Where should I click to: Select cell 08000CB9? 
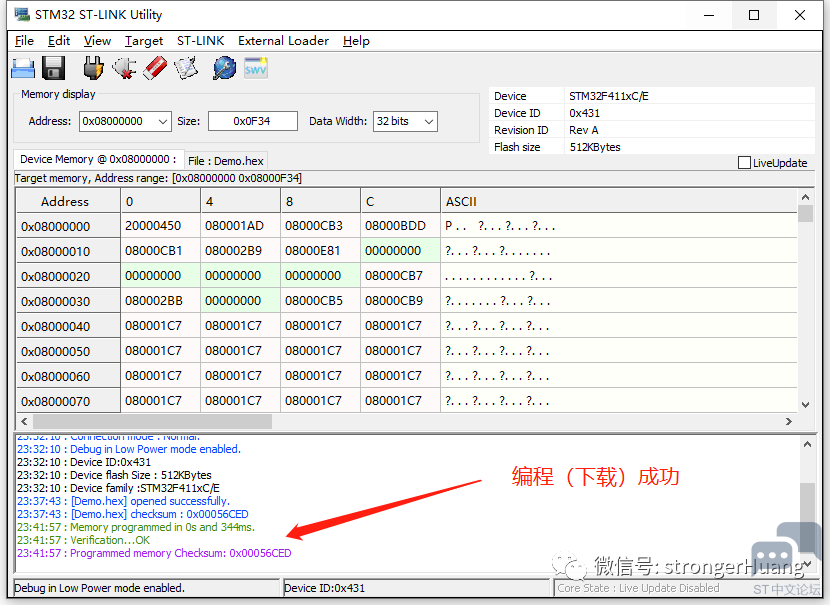click(400, 301)
